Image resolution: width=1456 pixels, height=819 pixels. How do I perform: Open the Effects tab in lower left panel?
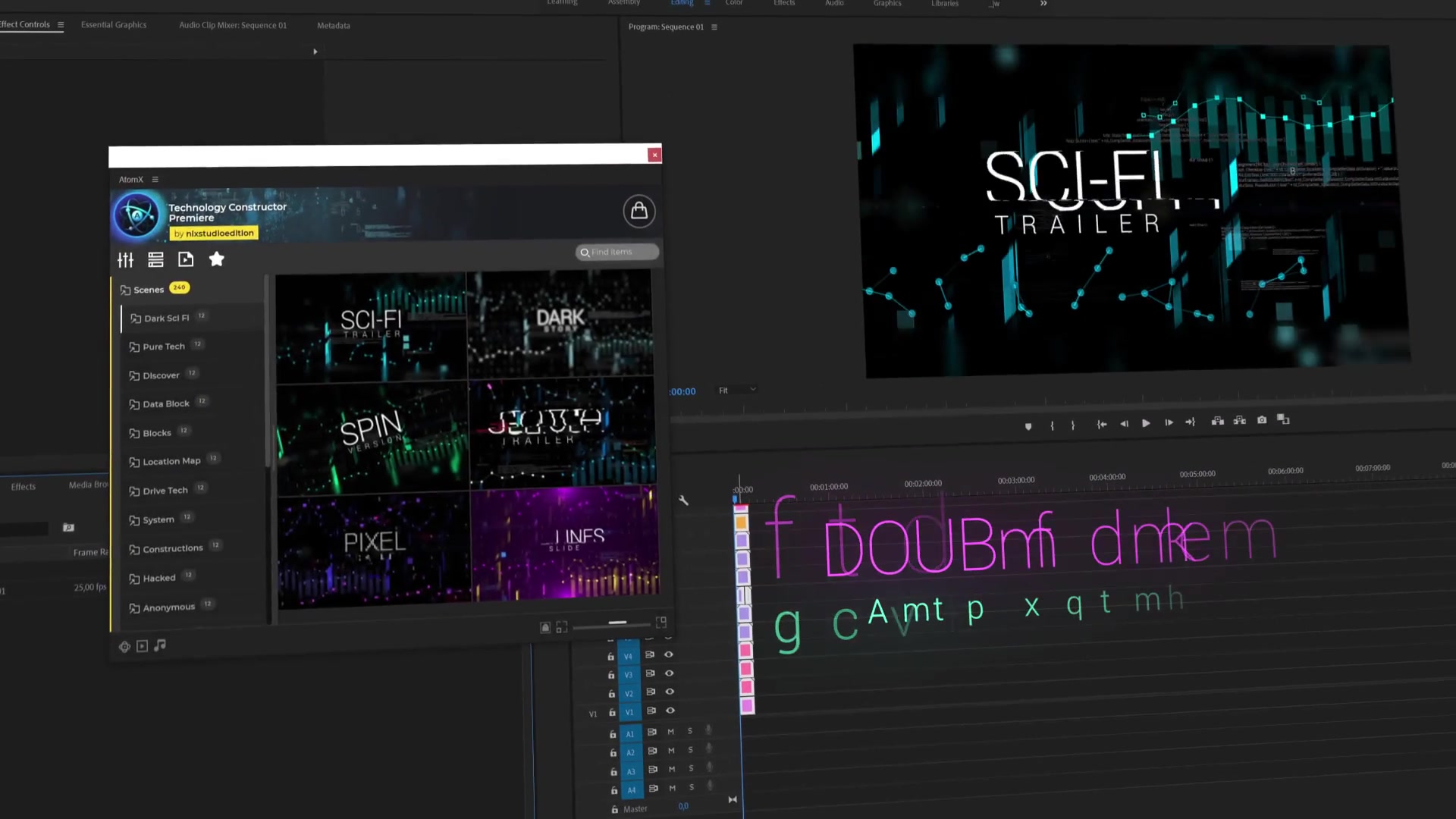point(24,487)
